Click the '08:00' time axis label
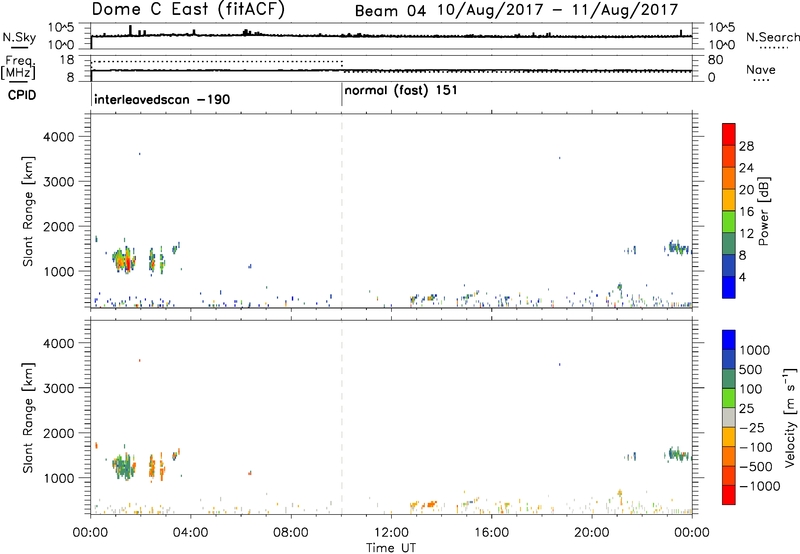The height and width of the screenshot is (554, 800). pyautogui.click(x=291, y=533)
